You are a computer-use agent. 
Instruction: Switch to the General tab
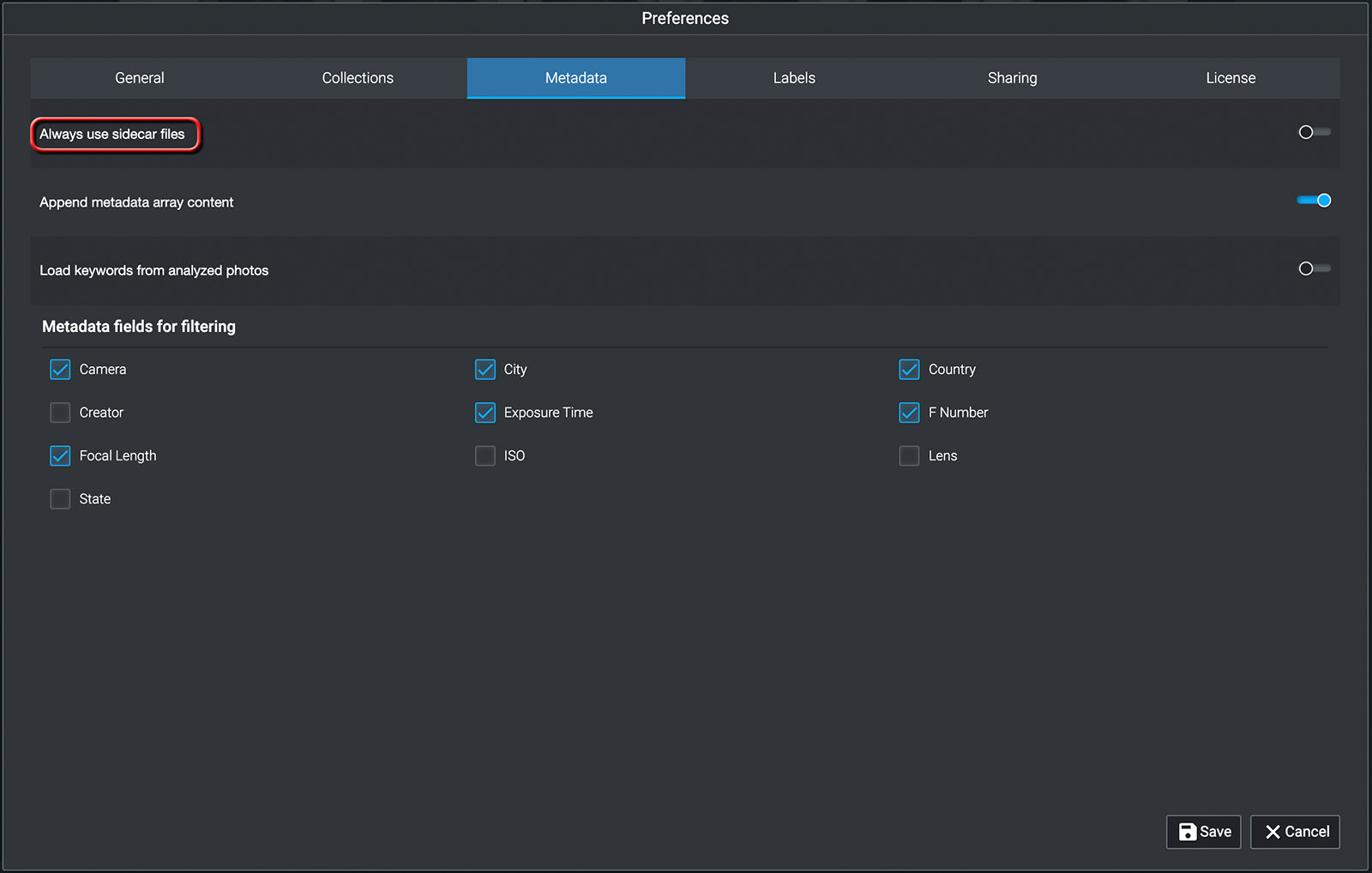click(140, 78)
